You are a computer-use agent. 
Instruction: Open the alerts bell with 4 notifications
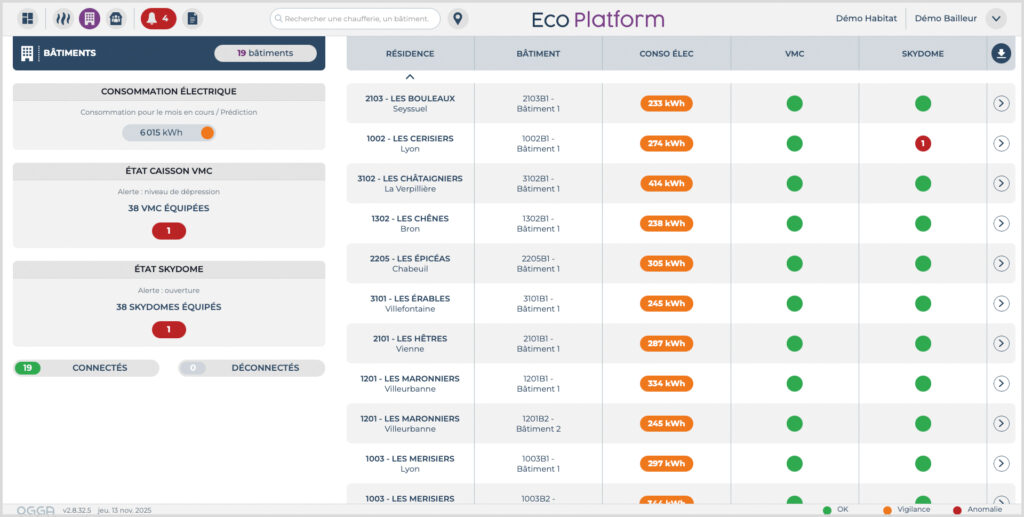[x=158, y=19]
